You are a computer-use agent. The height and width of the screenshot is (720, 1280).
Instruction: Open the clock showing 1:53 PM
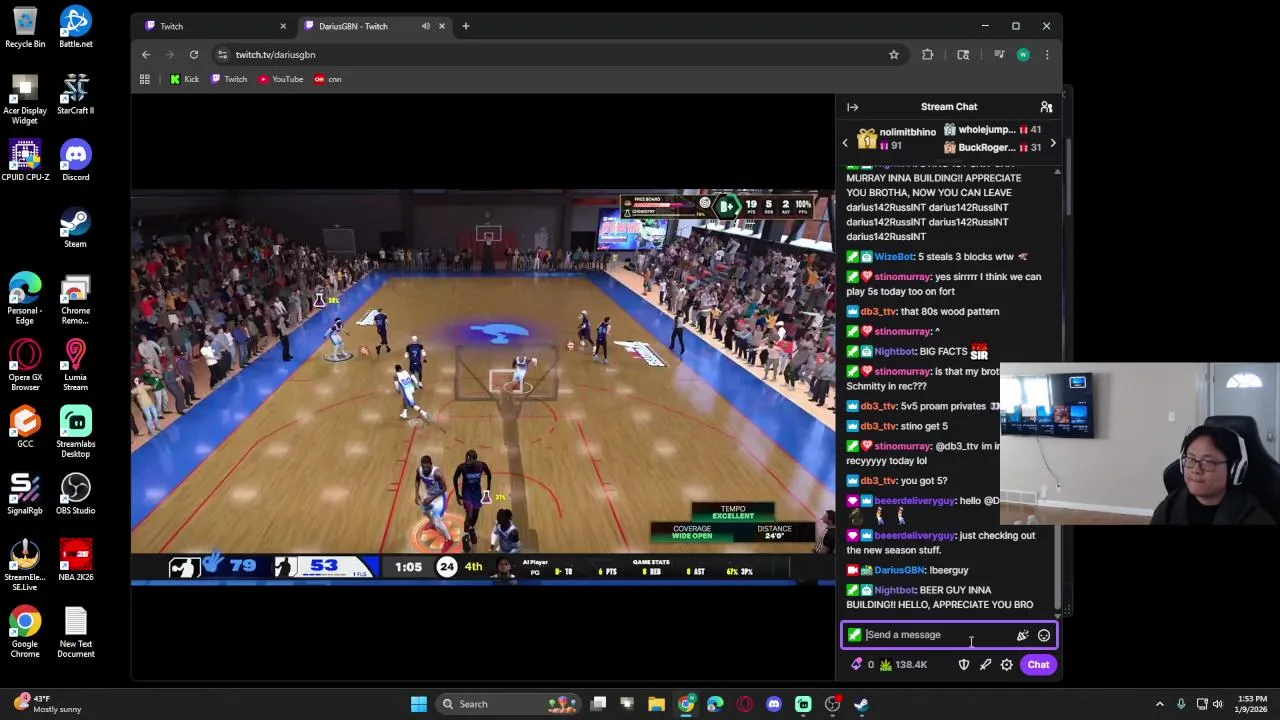1252,704
